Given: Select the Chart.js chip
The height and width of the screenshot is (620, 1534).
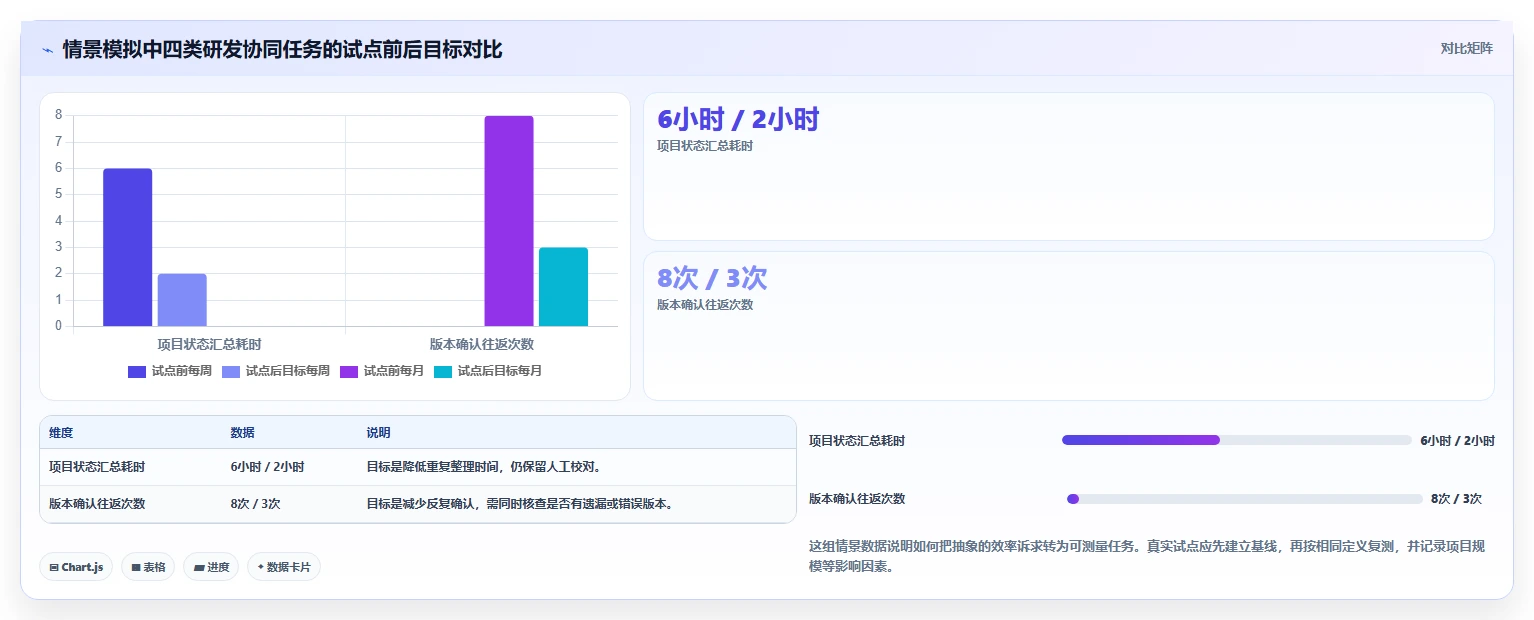Looking at the screenshot, I should (x=76, y=567).
